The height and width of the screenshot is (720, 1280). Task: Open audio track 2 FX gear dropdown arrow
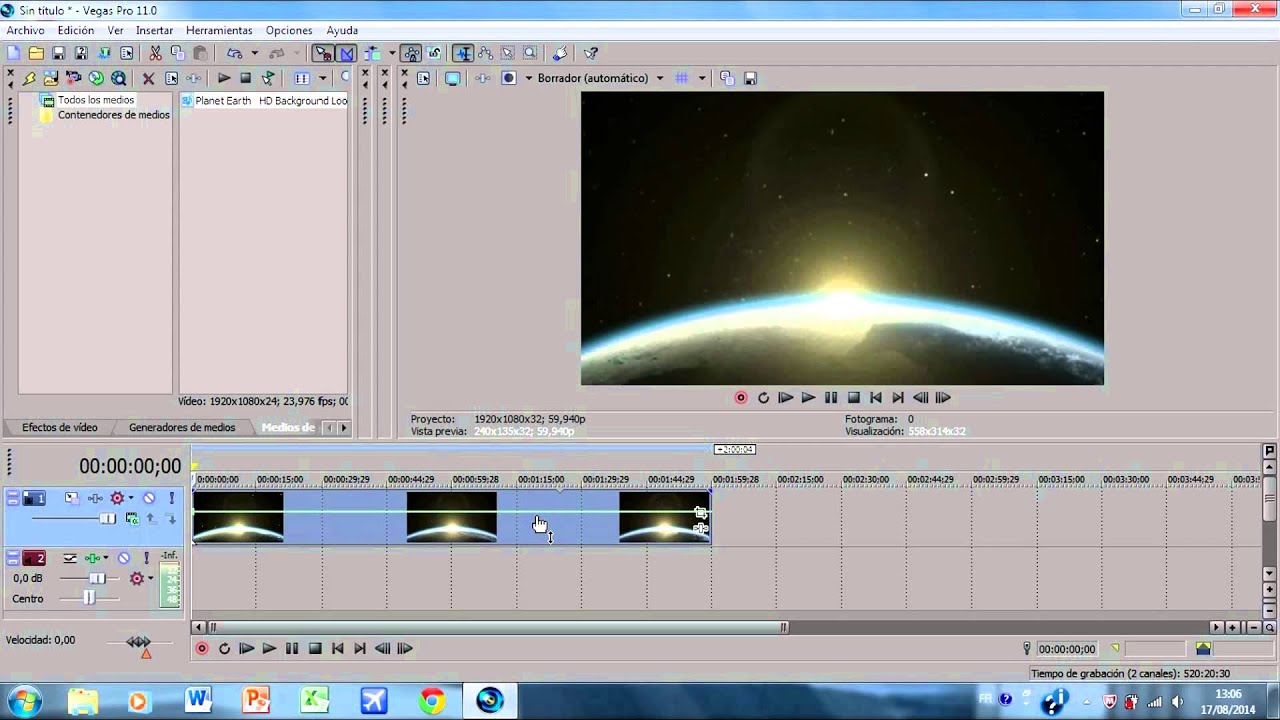[150, 578]
